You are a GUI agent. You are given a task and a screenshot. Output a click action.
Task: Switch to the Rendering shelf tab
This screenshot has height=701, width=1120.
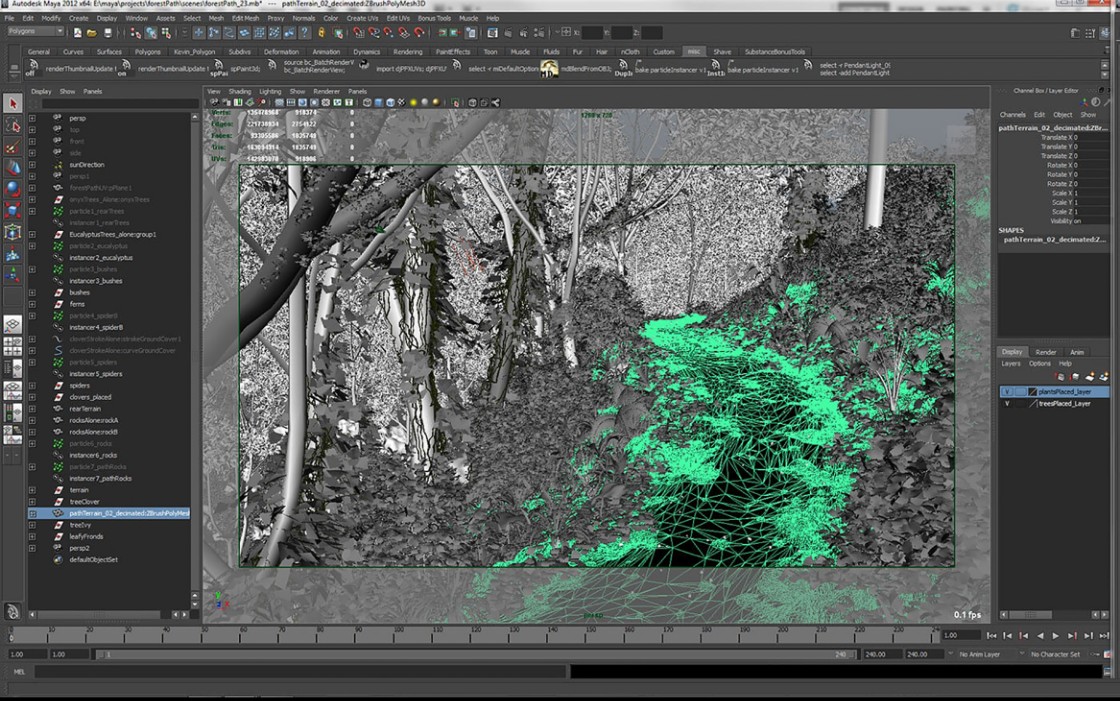407,52
